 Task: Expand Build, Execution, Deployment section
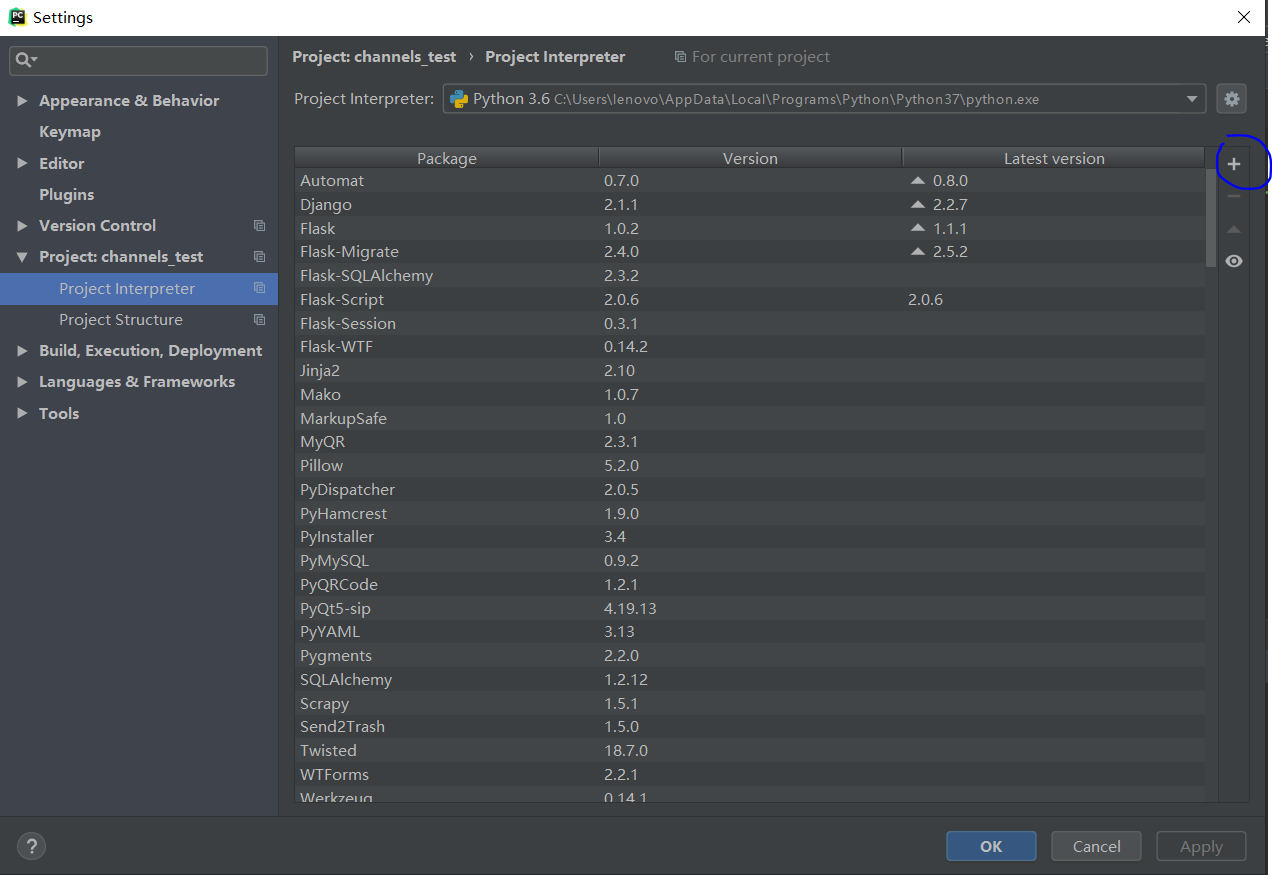pos(22,351)
